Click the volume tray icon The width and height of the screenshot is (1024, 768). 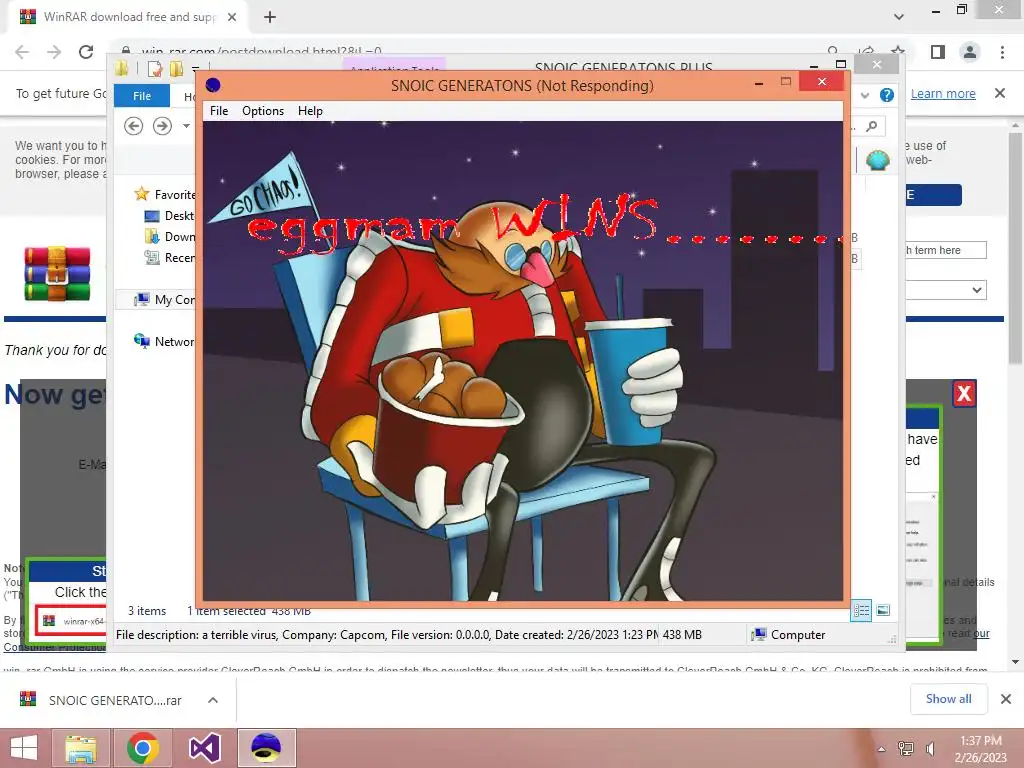(931, 749)
